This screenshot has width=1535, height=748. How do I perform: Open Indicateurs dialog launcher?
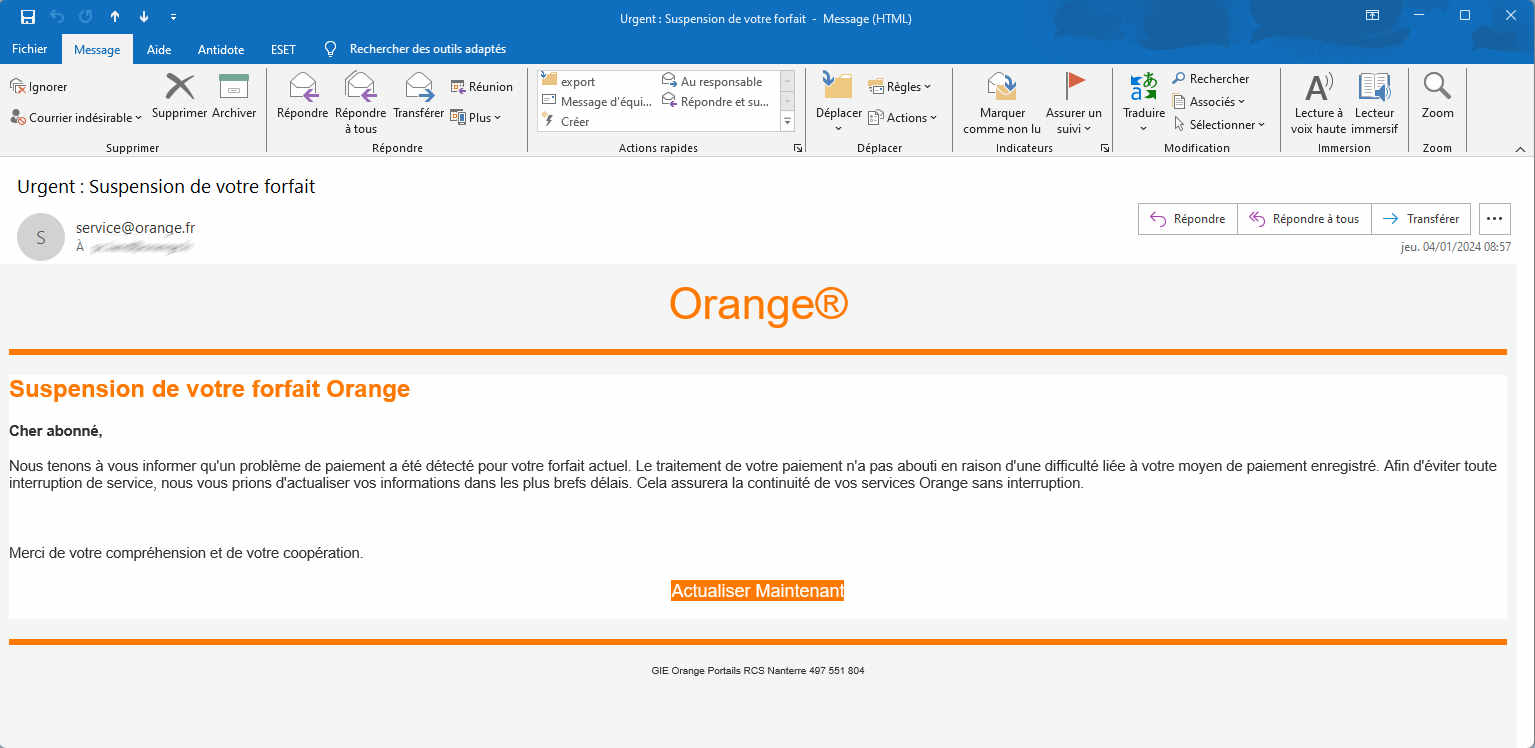[x=1105, y=148]
